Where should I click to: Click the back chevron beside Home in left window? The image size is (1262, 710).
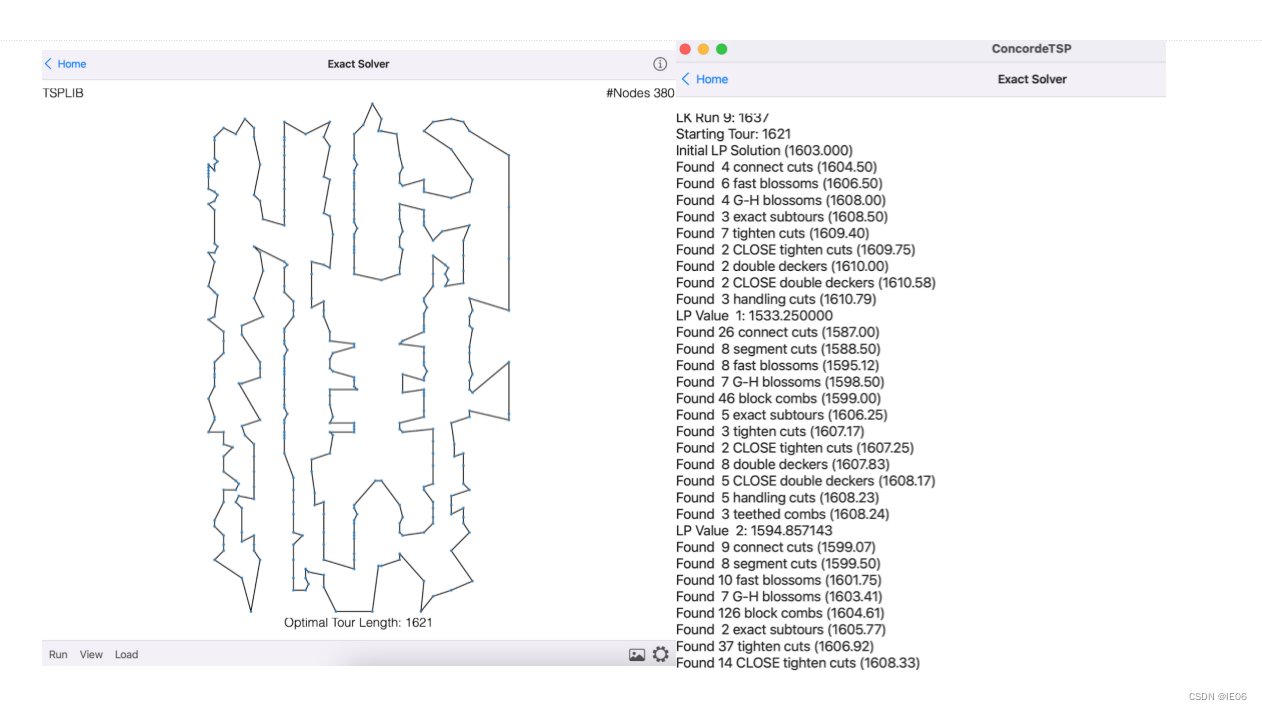pos(47,63)
